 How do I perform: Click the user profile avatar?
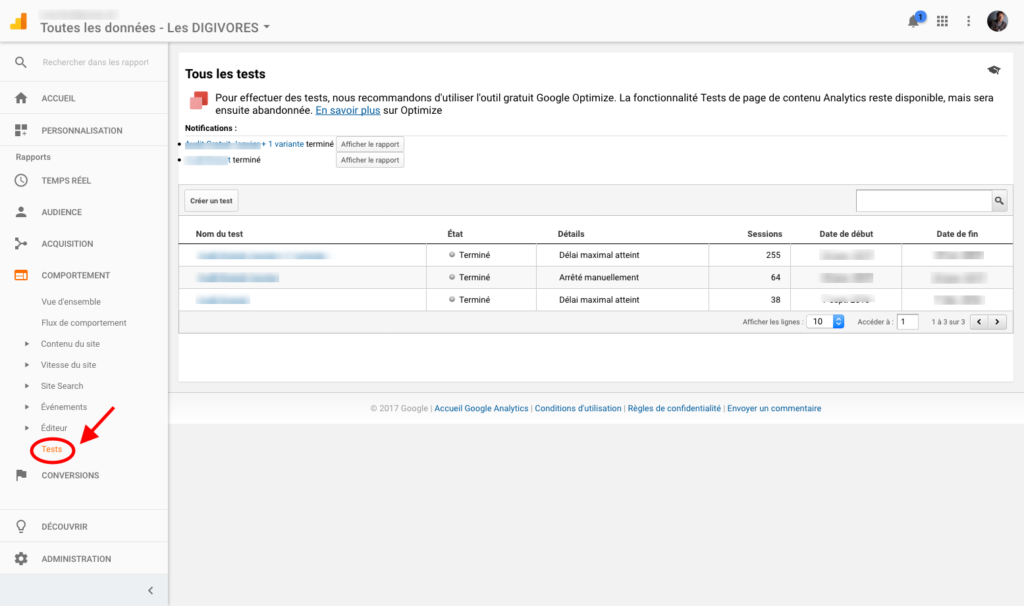click(x=997, y=21)
